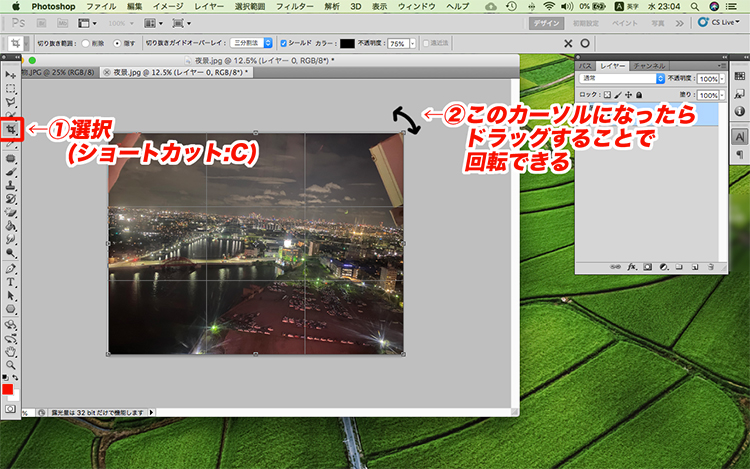Screen dimensions: 750x469
Task: Delete the layer with trash icon
Action: pos(711,267)
